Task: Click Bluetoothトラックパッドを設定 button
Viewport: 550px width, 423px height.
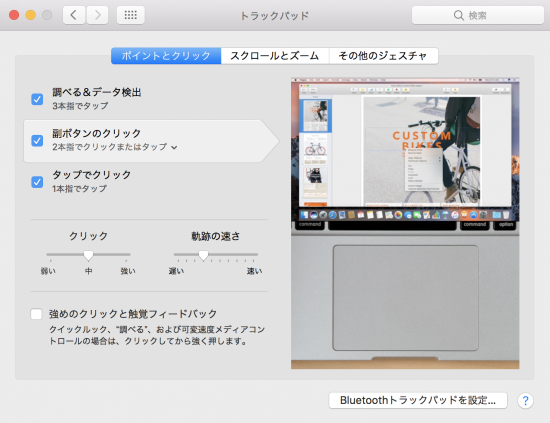Action: 418,401
